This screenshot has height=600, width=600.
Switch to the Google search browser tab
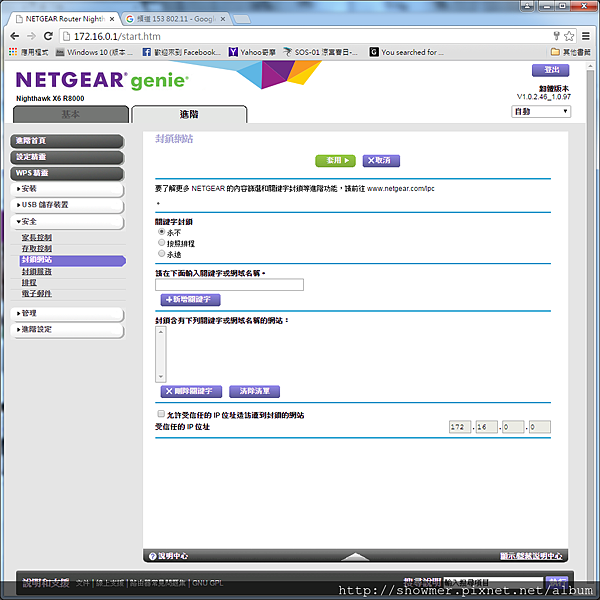(174, 19)
